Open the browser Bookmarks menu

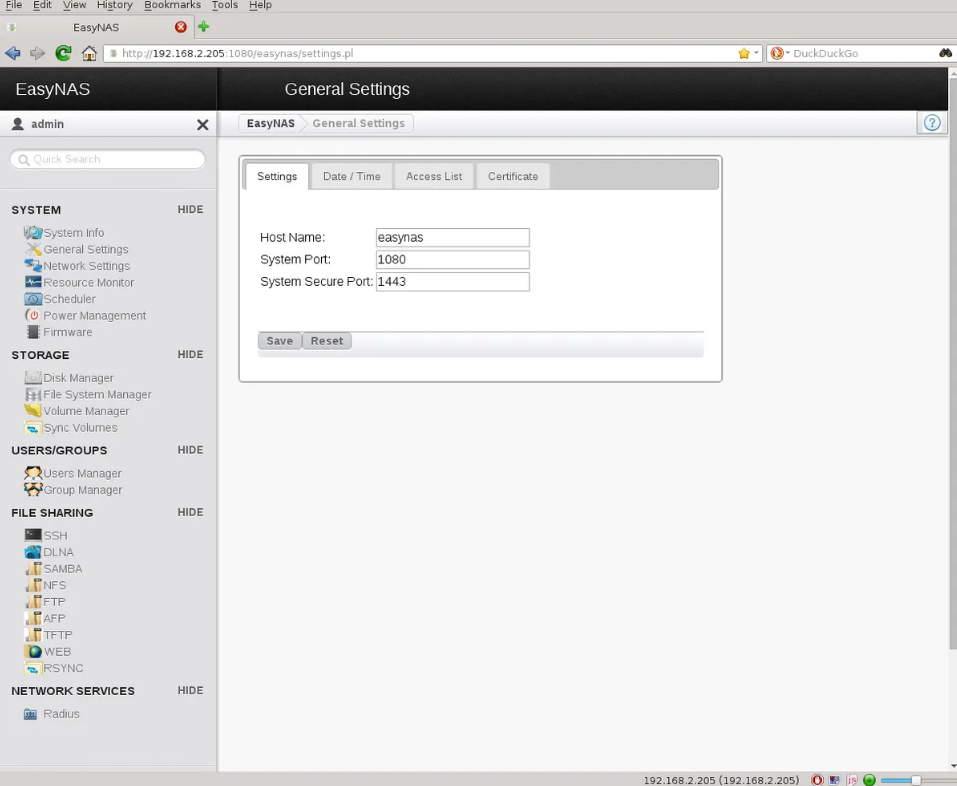(x=172, y=5)
